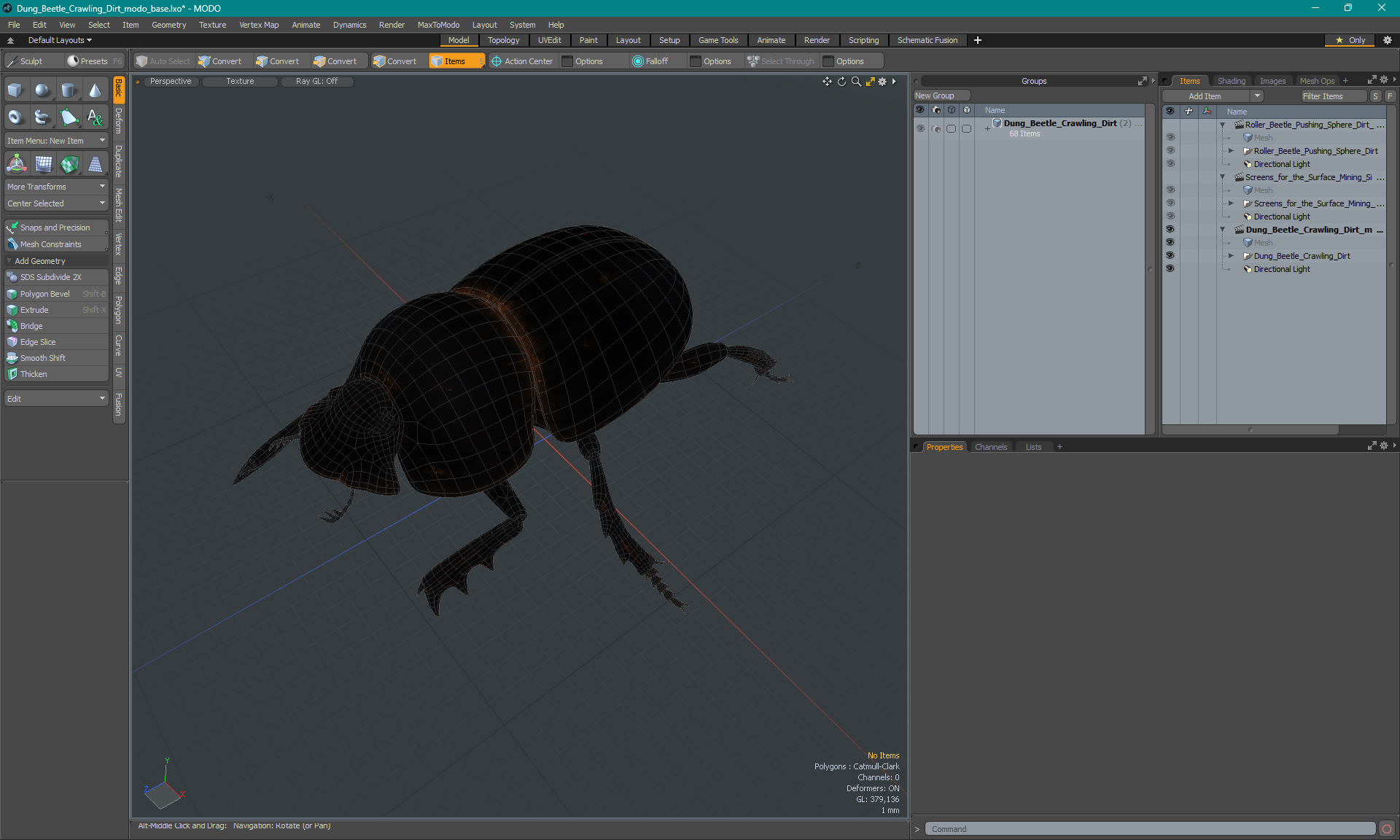Click SDS Subdivide 2X tool
Image resolution: width=1400 pixels, height=840 pixels.
tap(56, 277)
